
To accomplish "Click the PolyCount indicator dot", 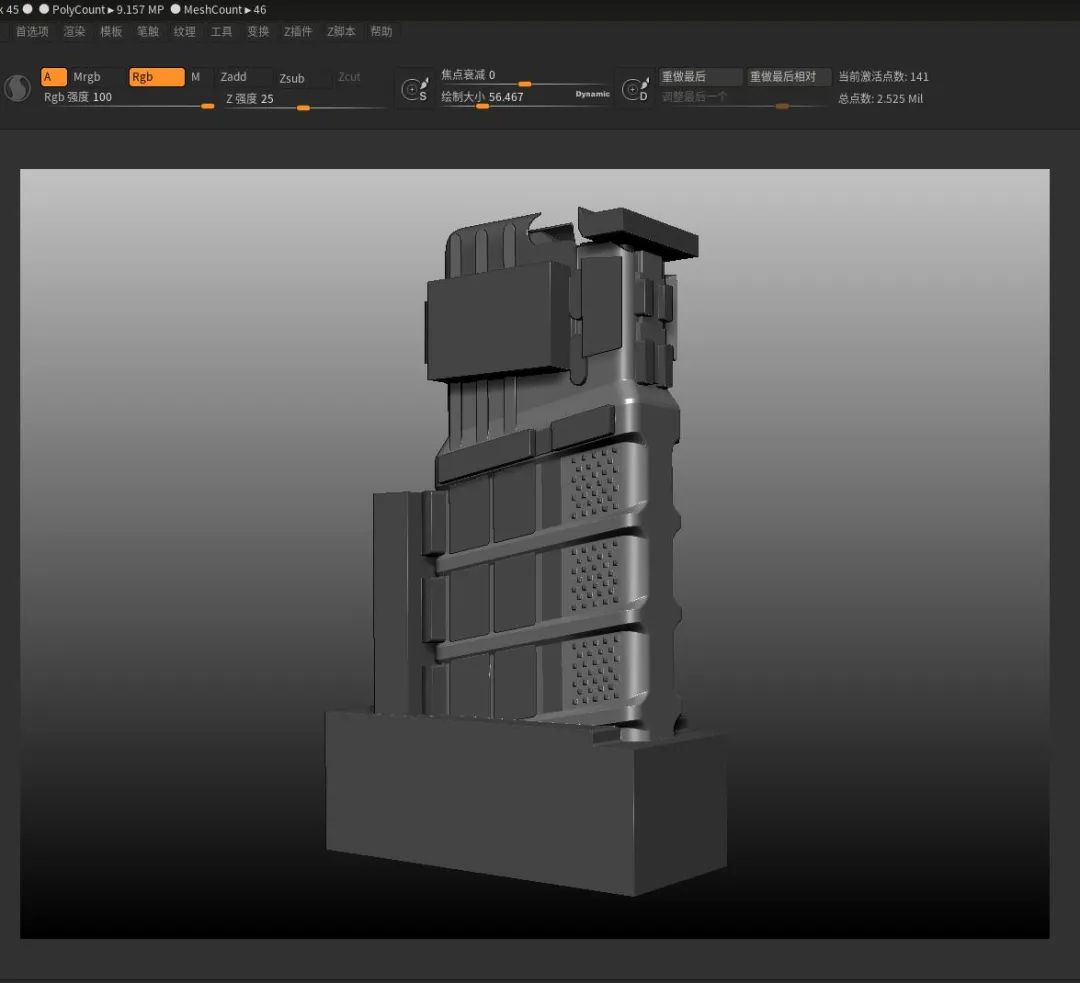I will point(44,9).
